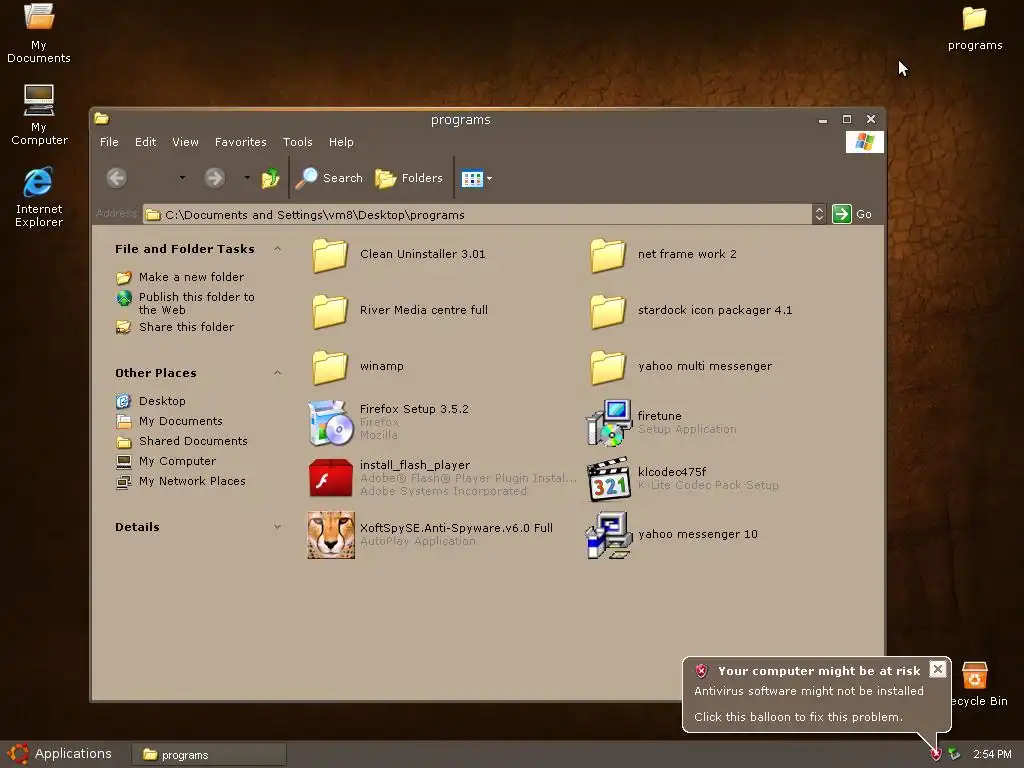The width and height of the screenshot is (1024, 768).
Task: Open the Applications start menu
Action: click(x=60, y=754)
